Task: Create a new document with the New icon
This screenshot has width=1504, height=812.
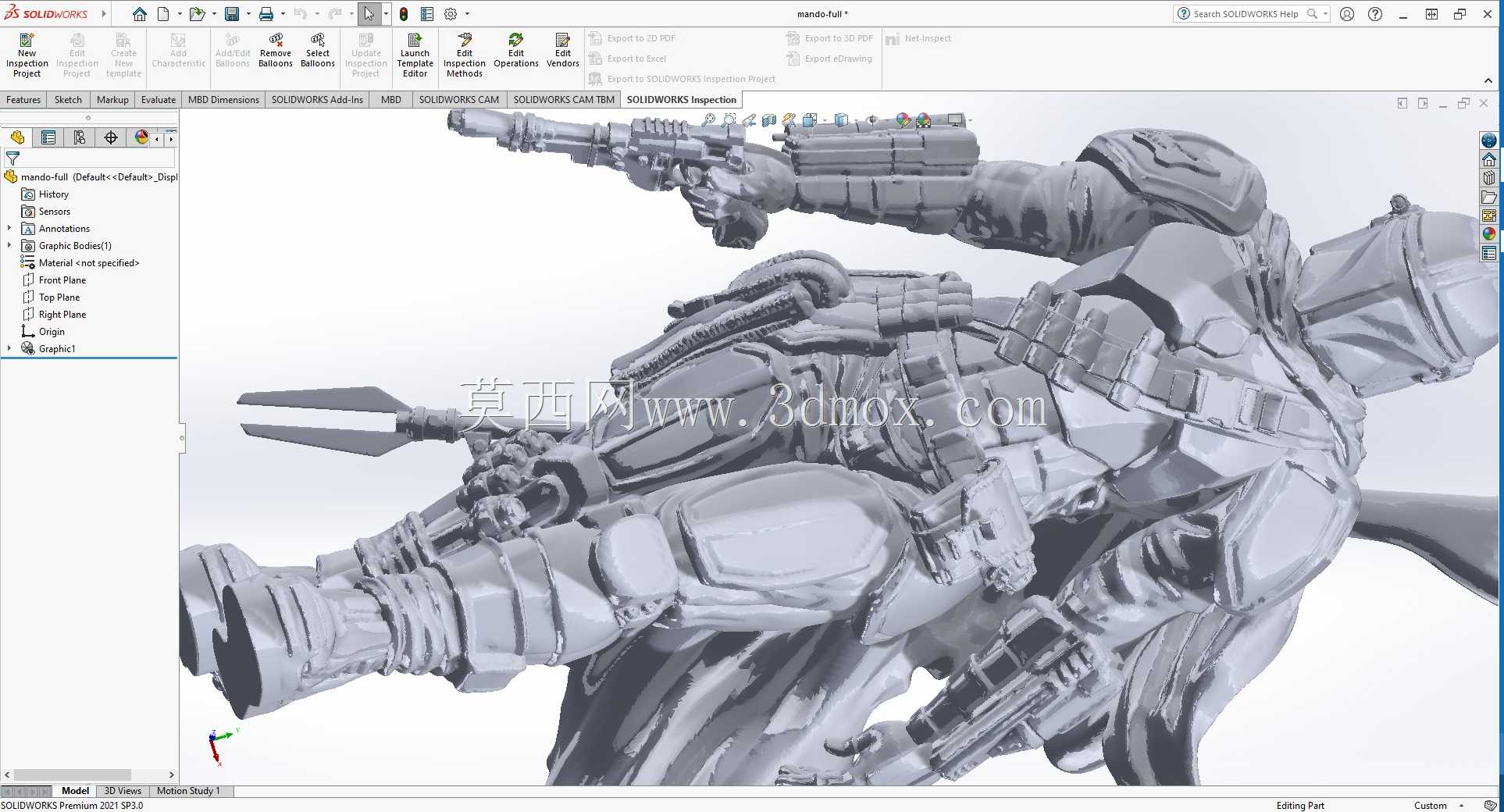Action: coord(163,14)
